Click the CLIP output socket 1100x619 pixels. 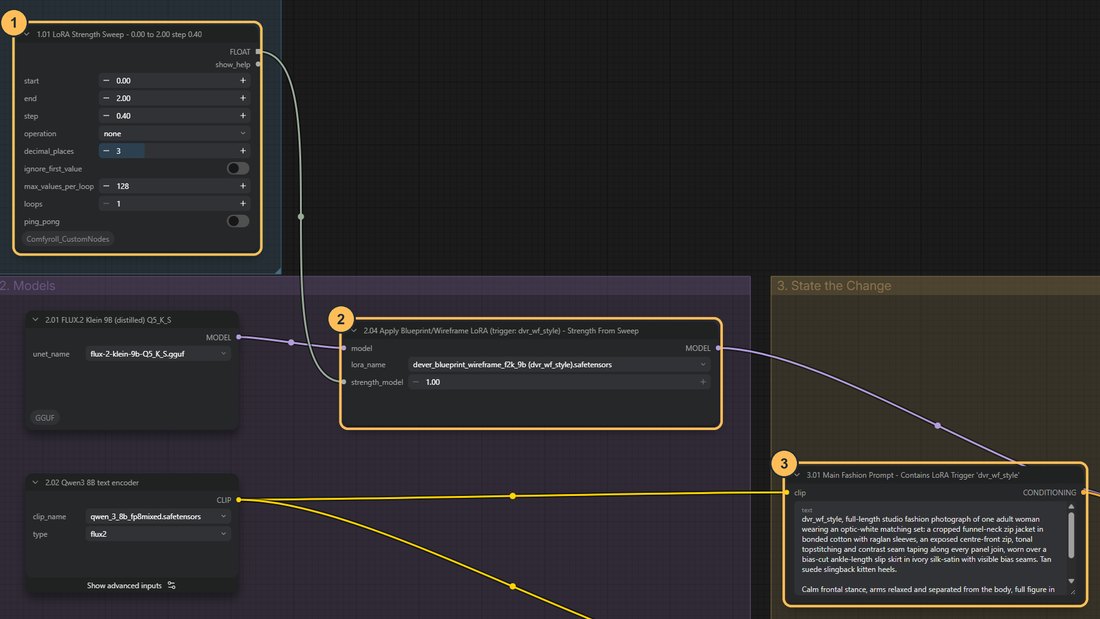click(x=239, y=500)
